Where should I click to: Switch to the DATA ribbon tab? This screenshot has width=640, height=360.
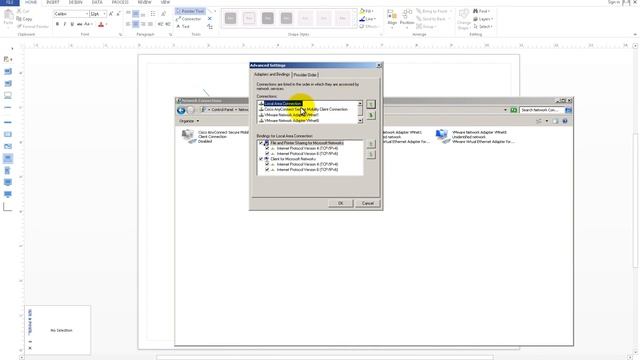(x=97, y=2)
